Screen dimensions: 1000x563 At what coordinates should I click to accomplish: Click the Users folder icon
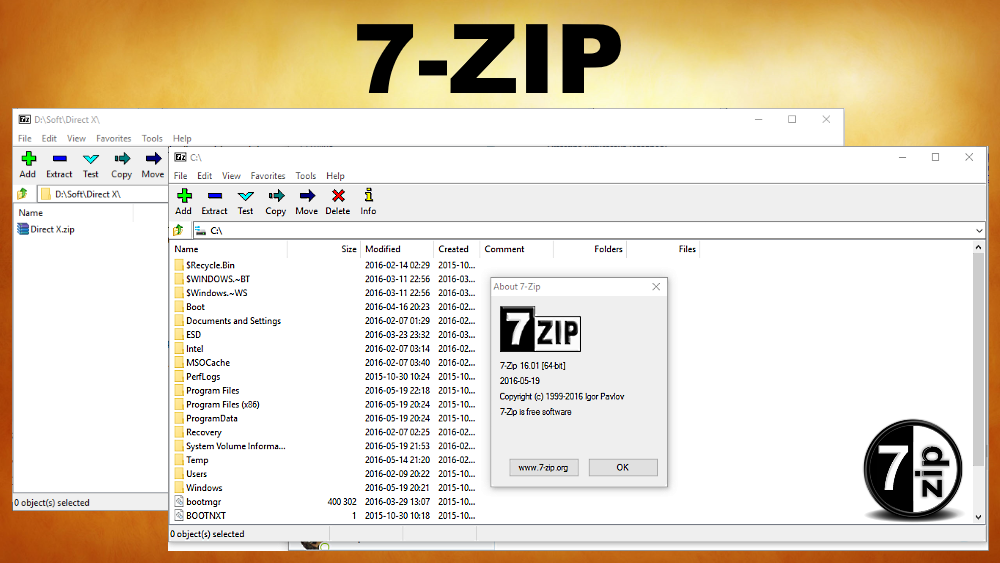[x=179, y=474]
